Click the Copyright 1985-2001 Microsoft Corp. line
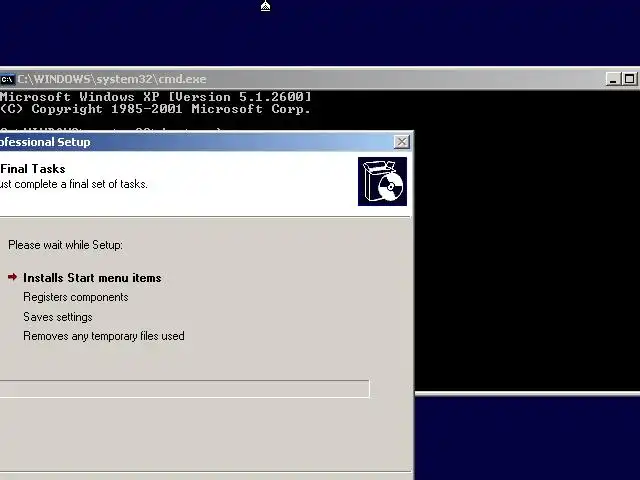The width and height of the screenshot is (640, 480). tap(156, 109)
